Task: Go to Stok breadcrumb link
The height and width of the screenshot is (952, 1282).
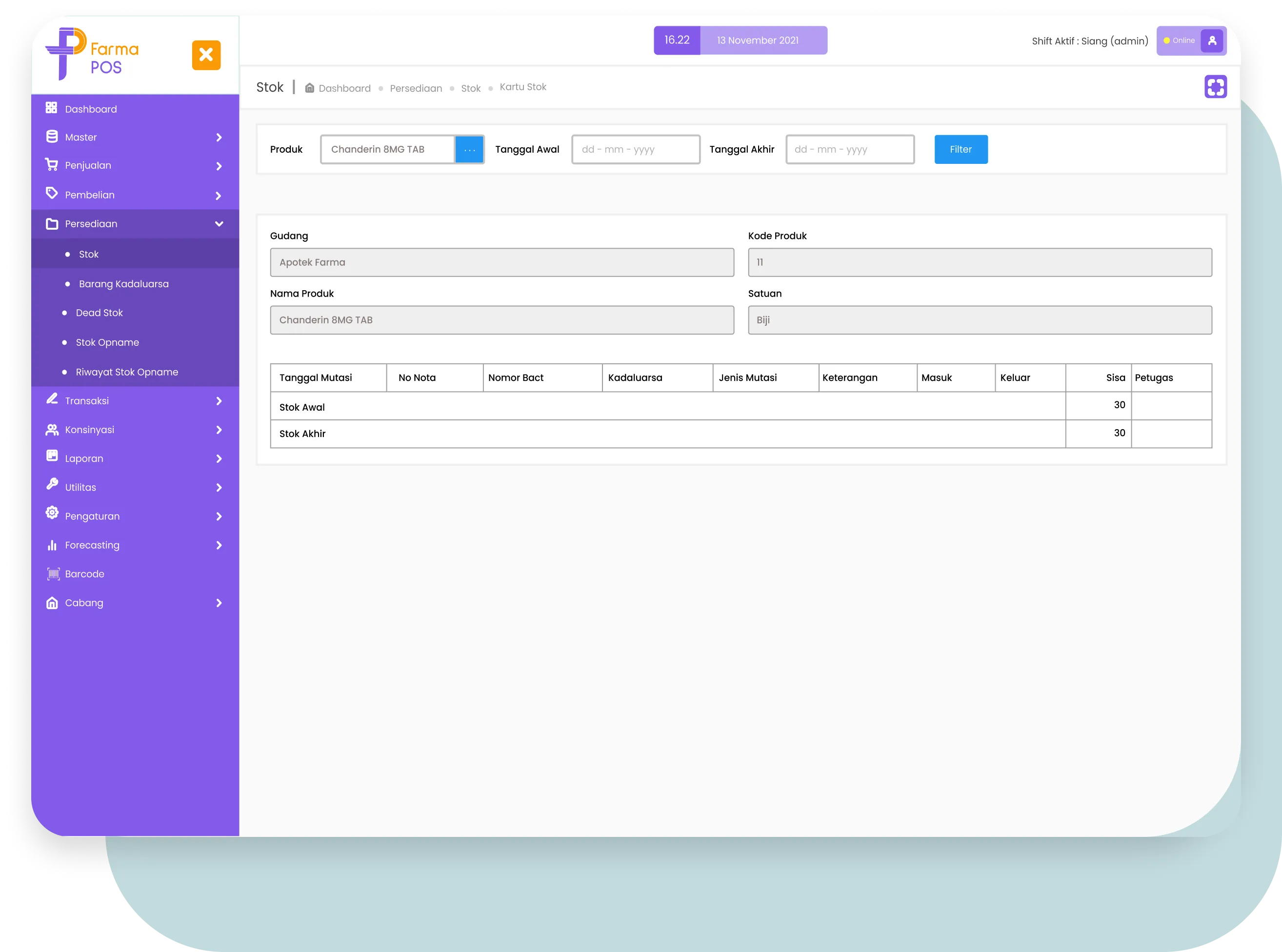Action: tap(470, 88)
